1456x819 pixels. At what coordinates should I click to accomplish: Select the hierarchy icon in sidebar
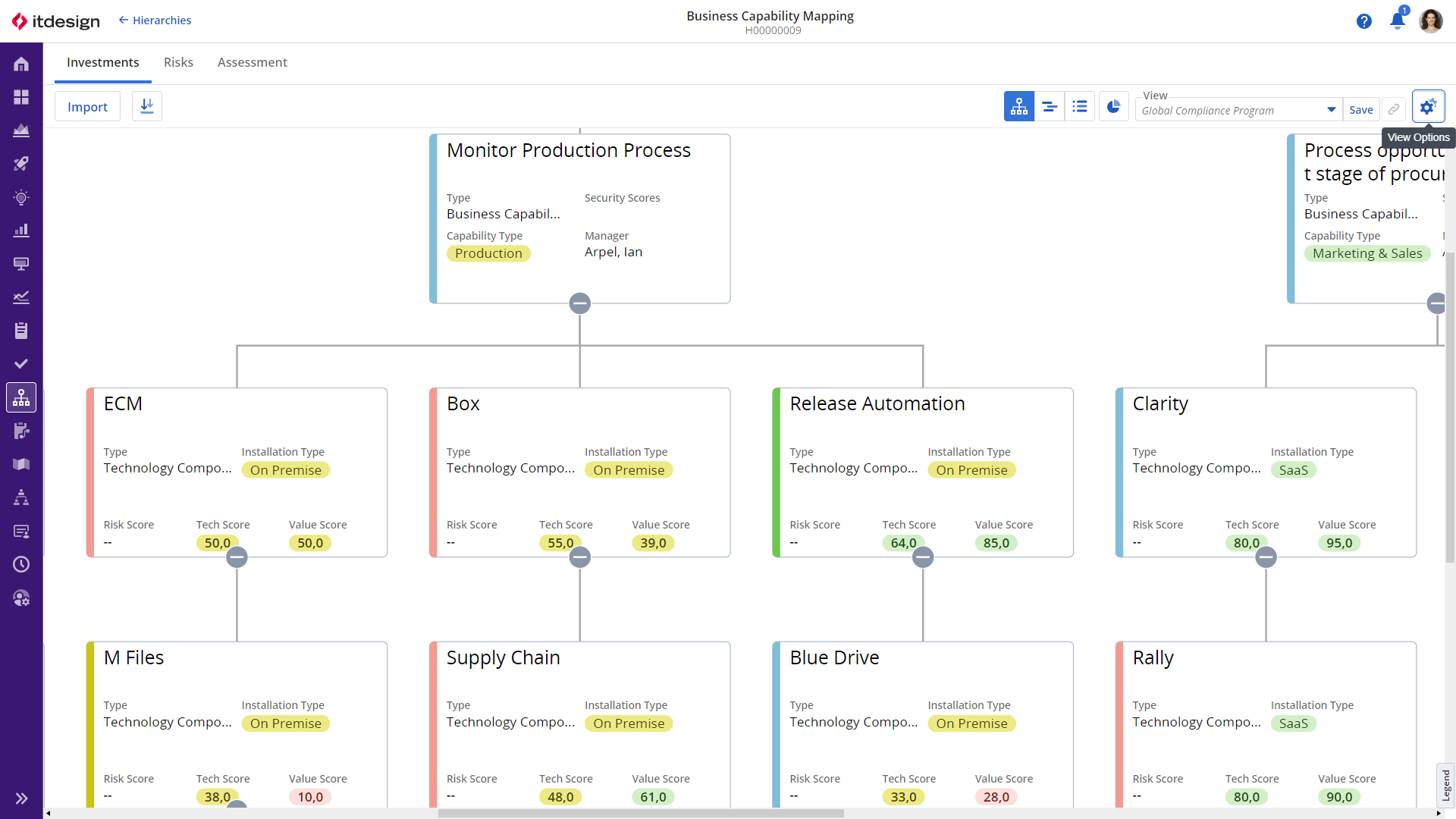pos(21,397)
